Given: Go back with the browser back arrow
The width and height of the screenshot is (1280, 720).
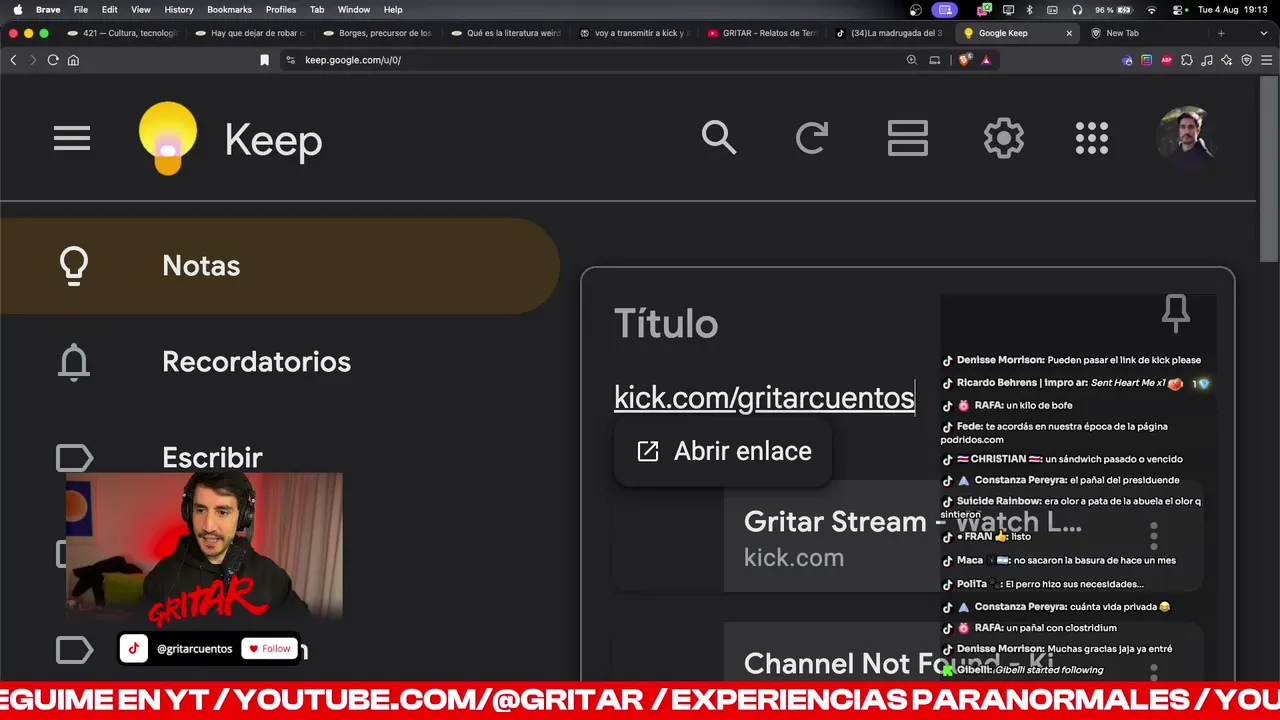Looking at the screenshot, I should pos(13,60).
